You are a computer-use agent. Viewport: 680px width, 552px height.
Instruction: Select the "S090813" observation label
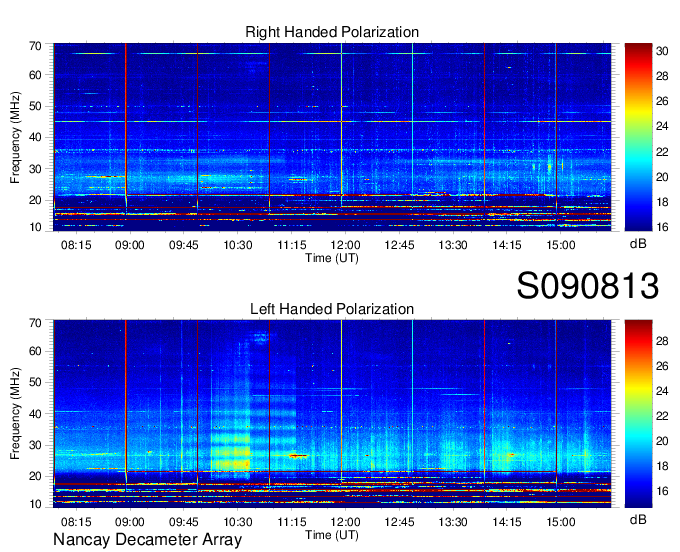588,286
